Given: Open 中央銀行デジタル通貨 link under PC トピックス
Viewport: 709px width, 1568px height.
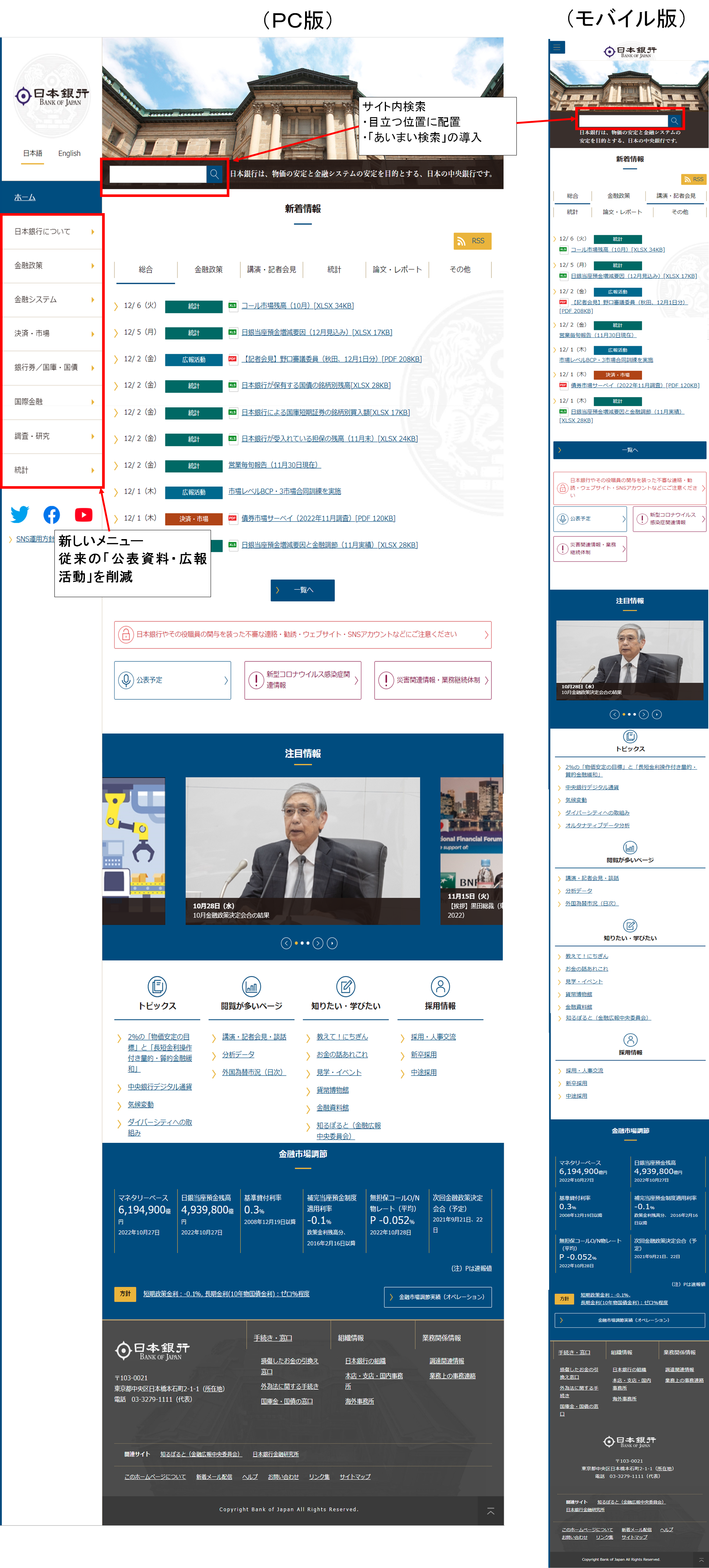Looking at the screenshot, I should (160, 1087).
